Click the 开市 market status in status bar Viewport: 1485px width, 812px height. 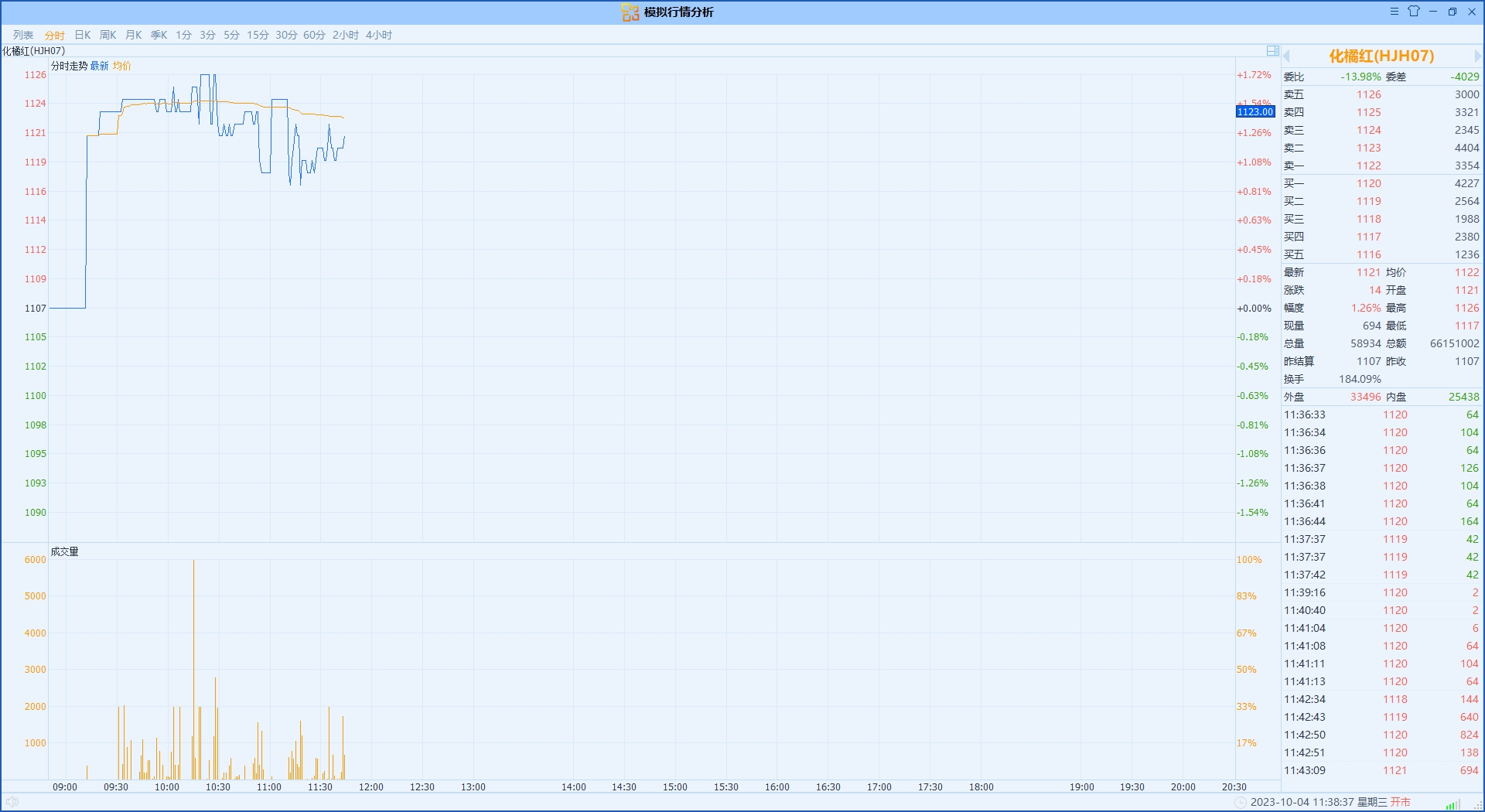pos(1400,802)
